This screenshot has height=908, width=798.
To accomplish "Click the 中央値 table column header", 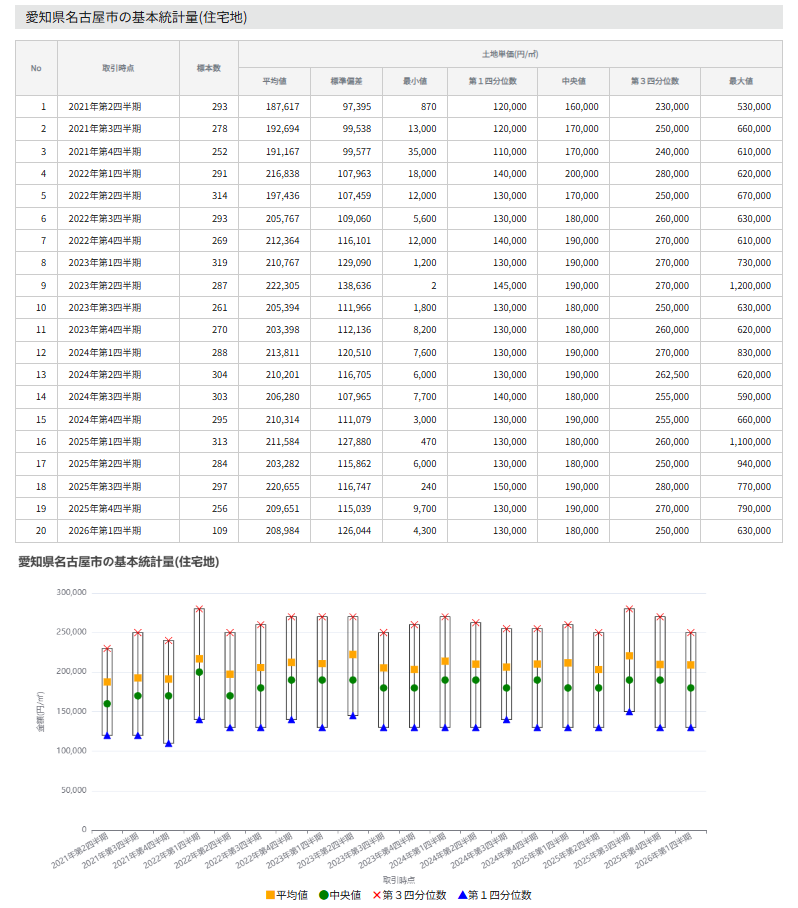I will tap(573, 82).
